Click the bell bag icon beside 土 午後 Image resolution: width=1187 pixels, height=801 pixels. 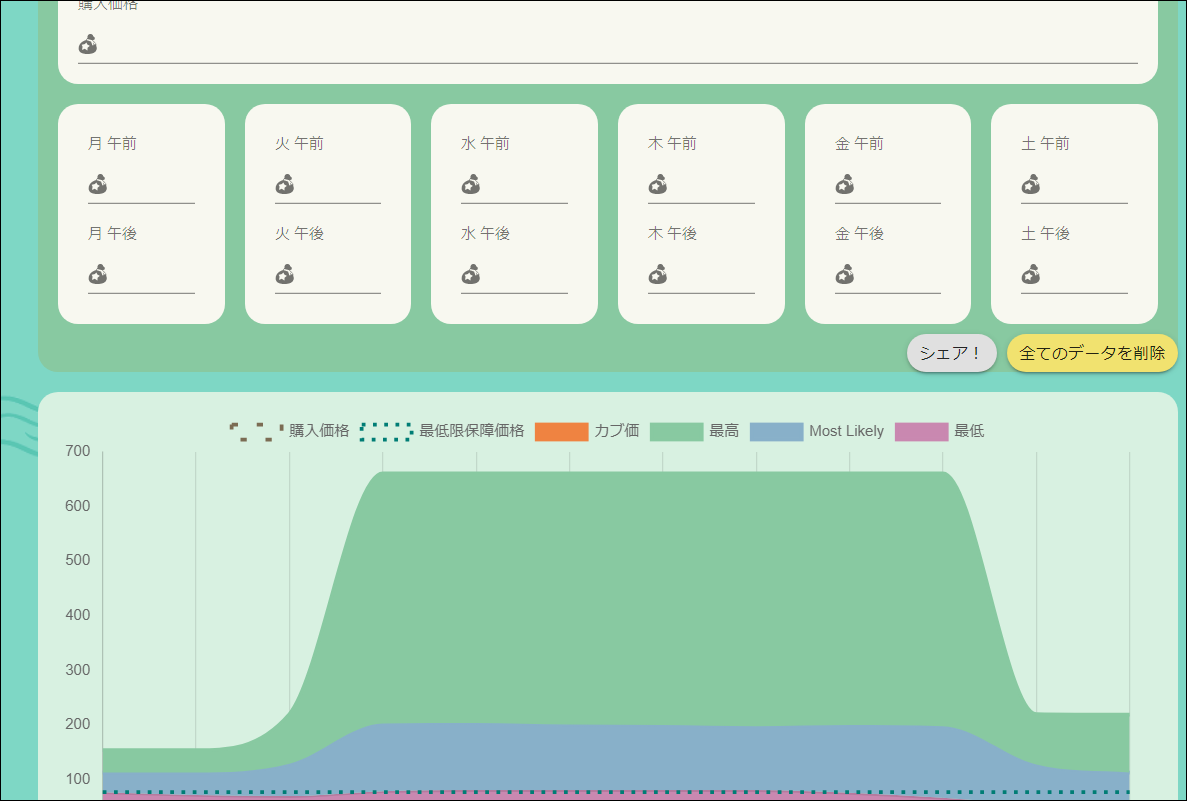tap(1030, 275)
